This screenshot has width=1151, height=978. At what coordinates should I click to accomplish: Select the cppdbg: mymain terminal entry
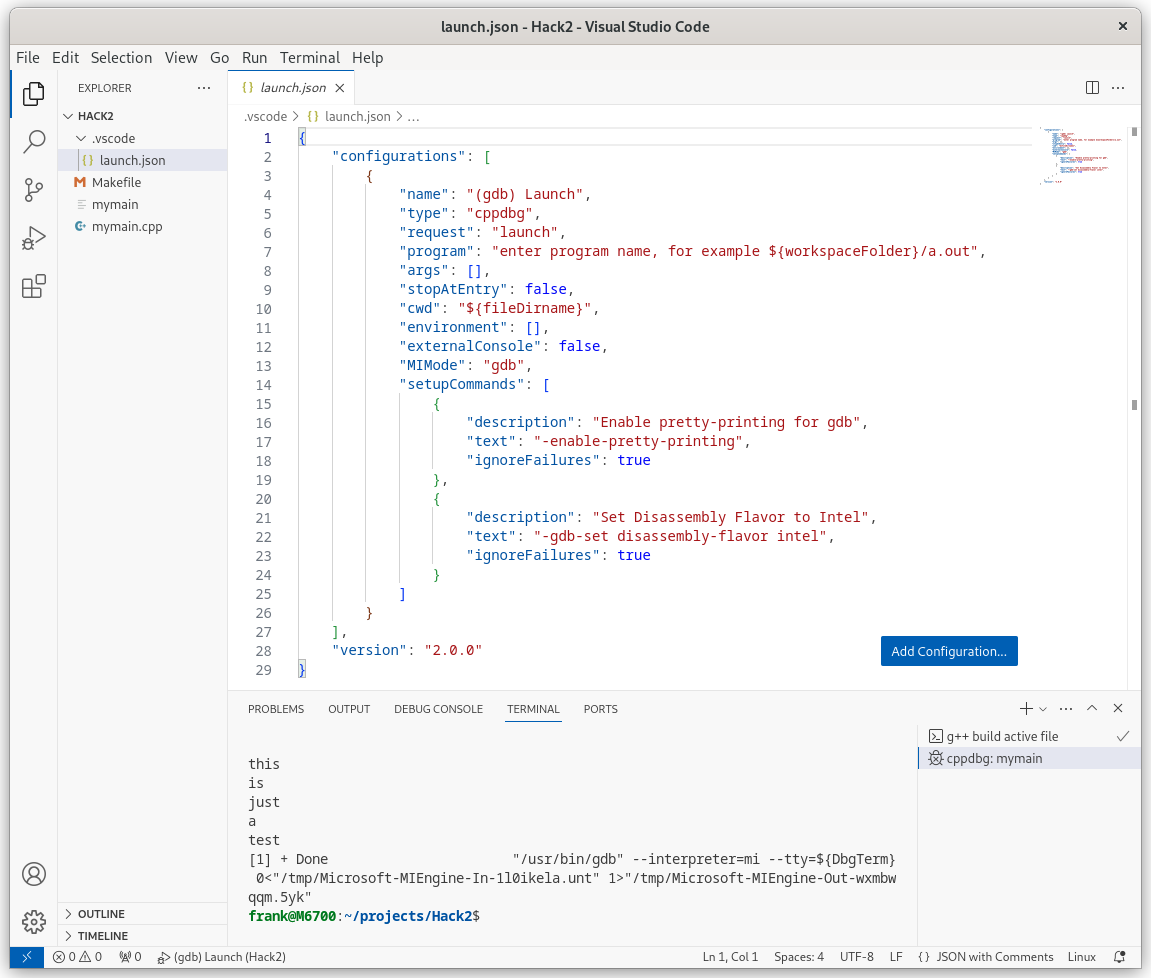(x=1029, y=758)
